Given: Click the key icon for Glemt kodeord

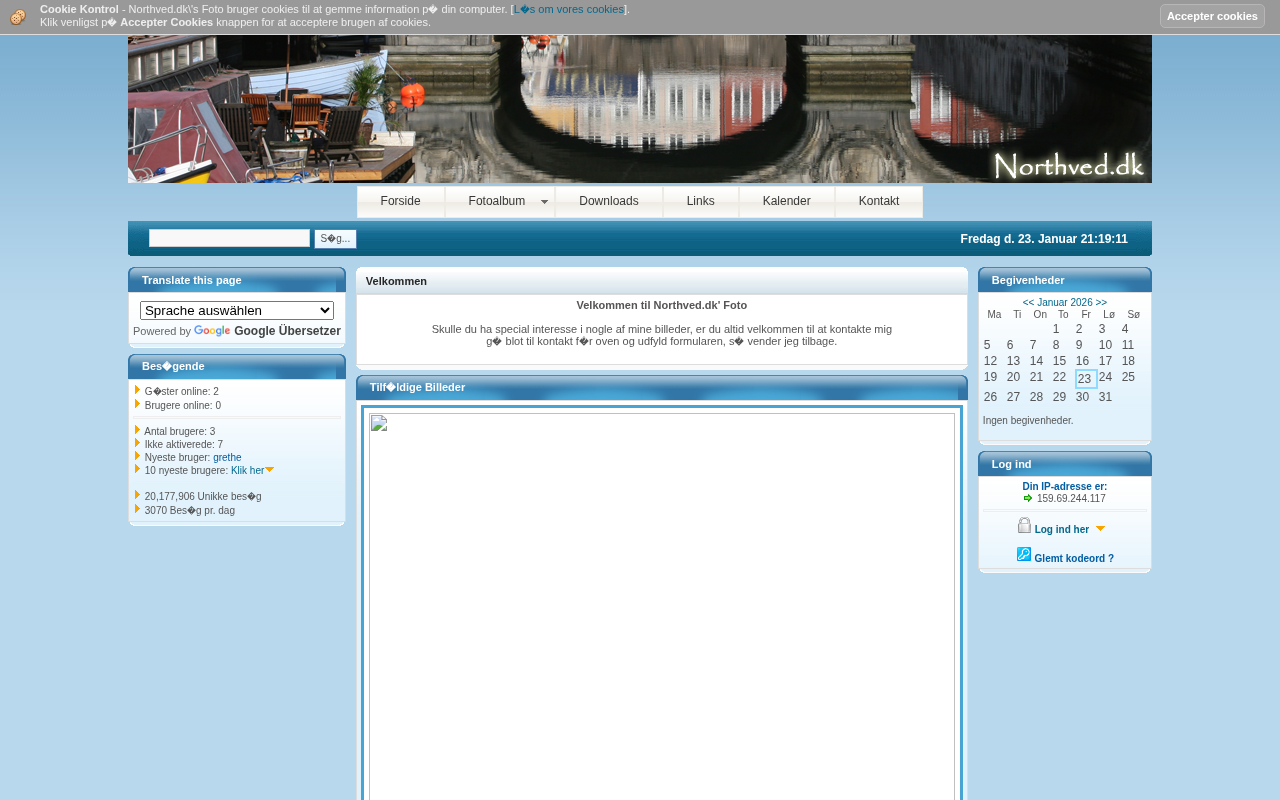Looking at the screenshot, I should click(1024, 555).
